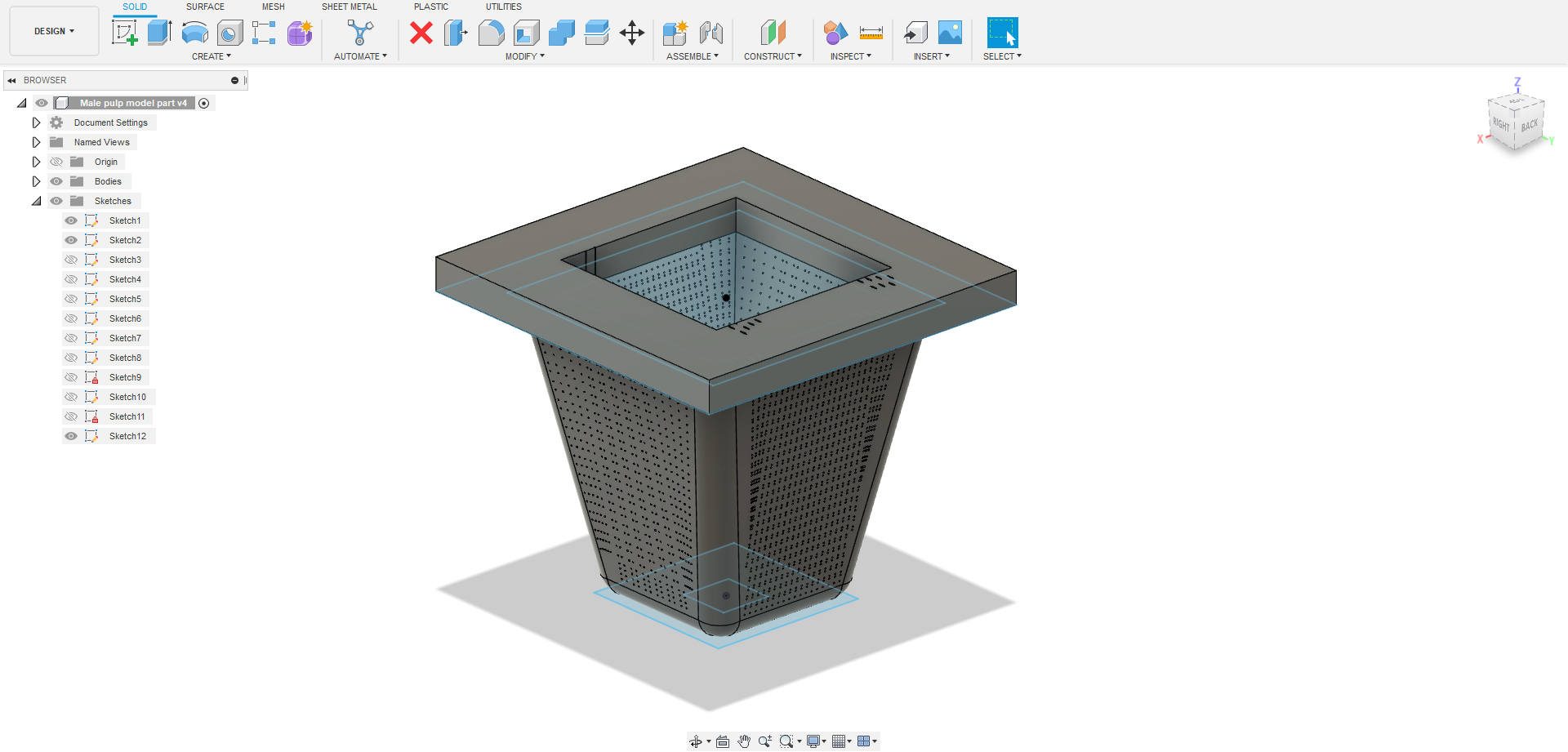Image resolution: width=1568 pixels, height=752 pixels.
Task: Select the Hole tool
Action: coord(229,33)
